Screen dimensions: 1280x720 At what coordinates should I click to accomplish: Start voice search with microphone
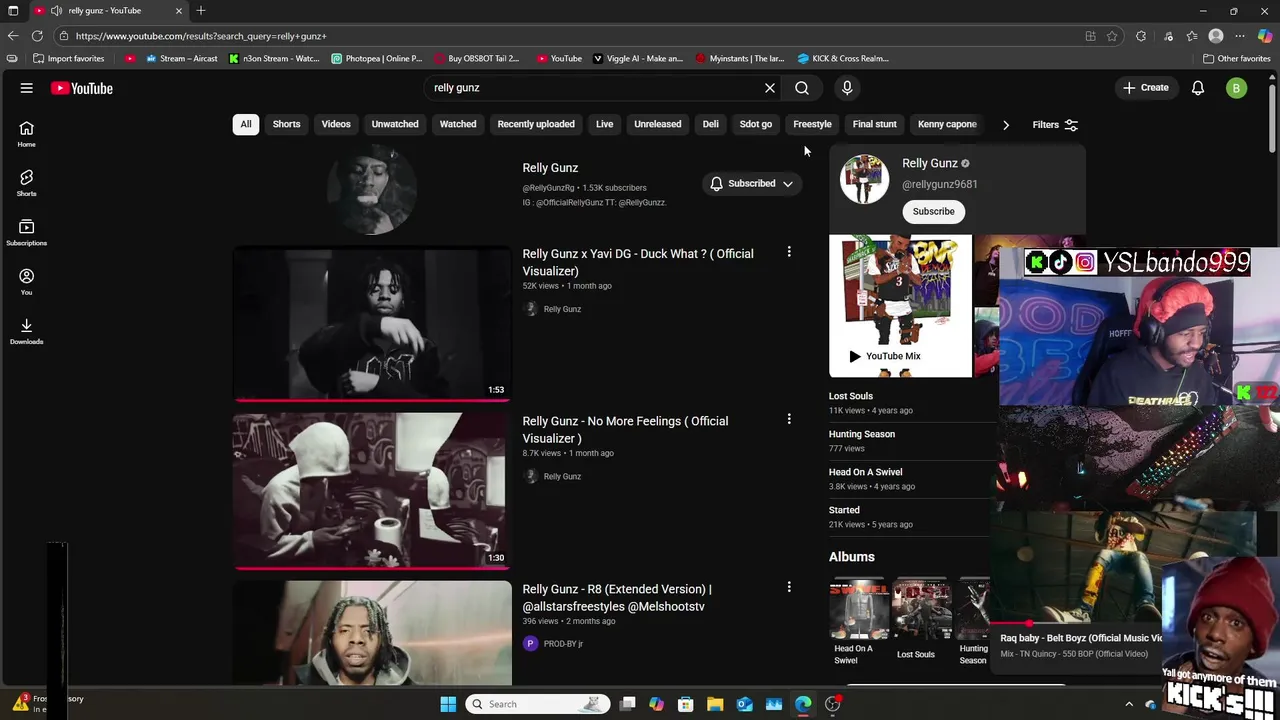click(x=847, y=88)
